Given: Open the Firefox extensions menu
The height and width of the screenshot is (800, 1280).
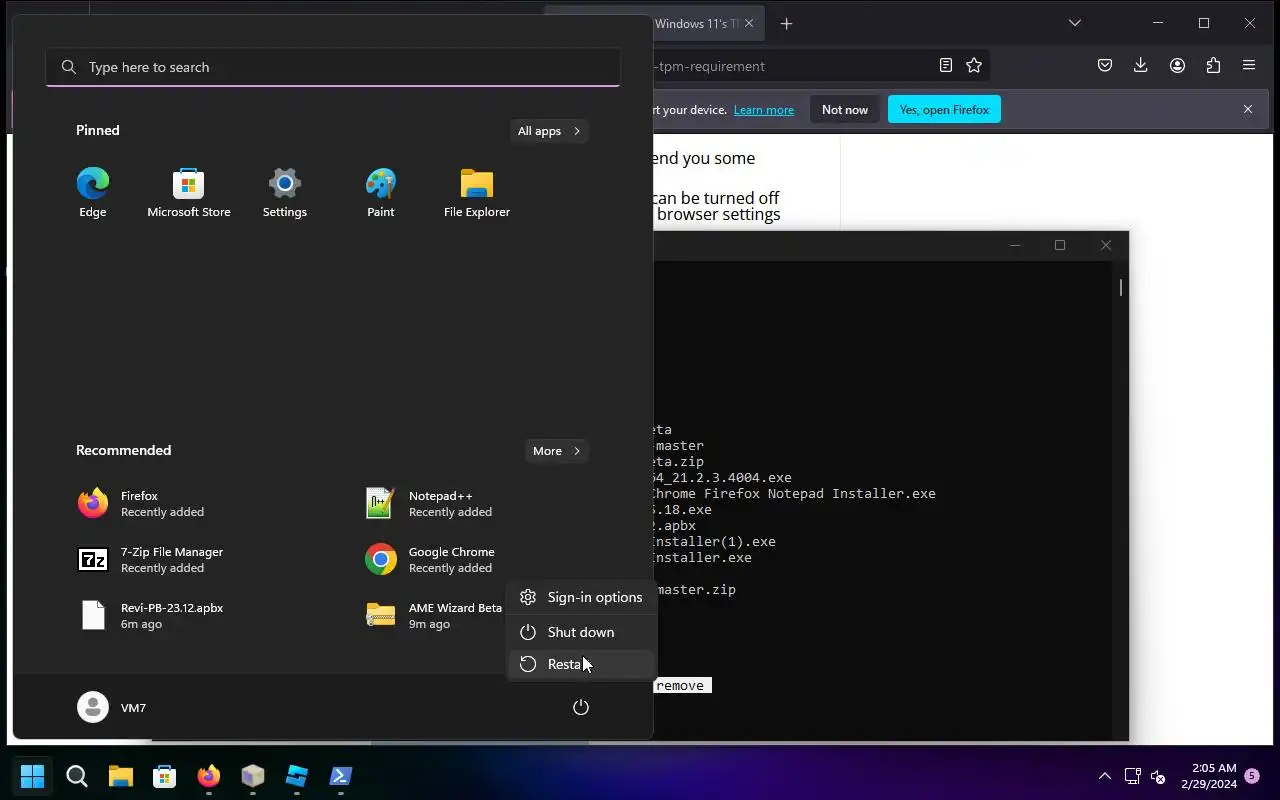Looking at the screenshot, I should tap(1213, 65).
